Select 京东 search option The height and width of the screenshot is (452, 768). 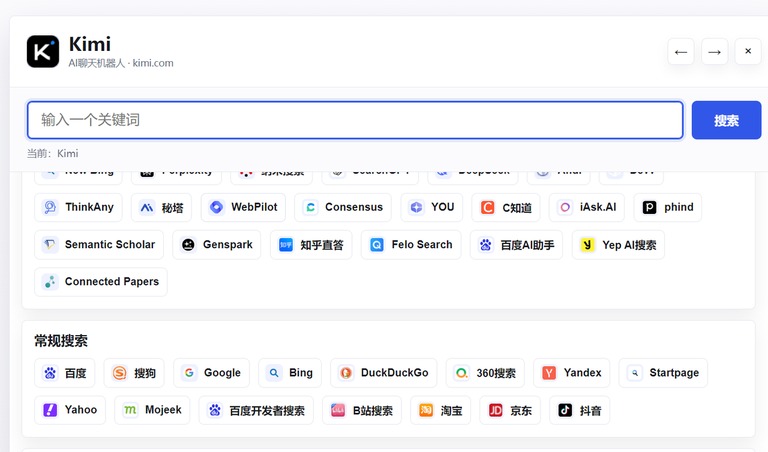click(x=510, y=410)
